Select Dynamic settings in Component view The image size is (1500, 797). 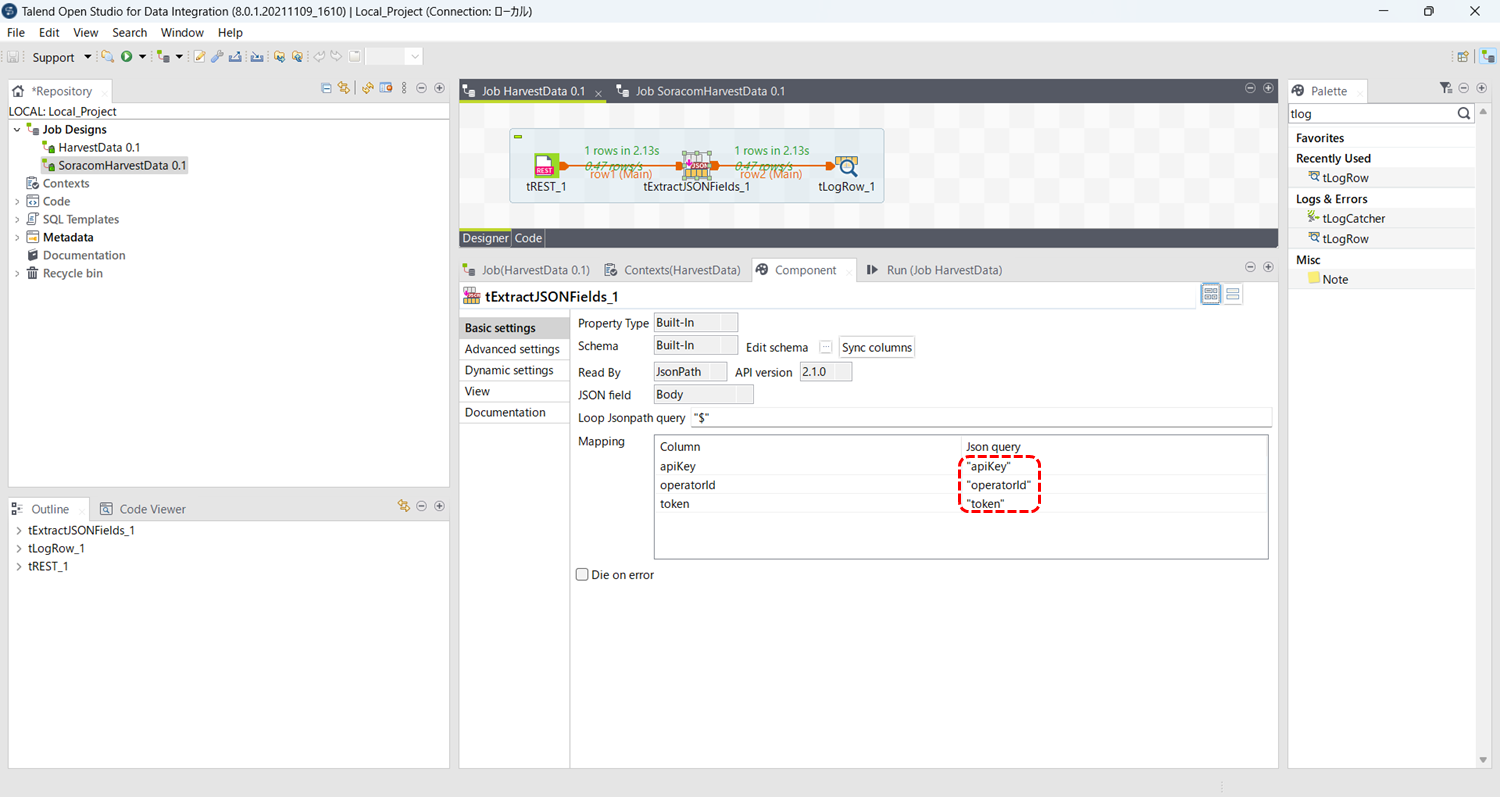pyautogui.click(x=509, y=370)
